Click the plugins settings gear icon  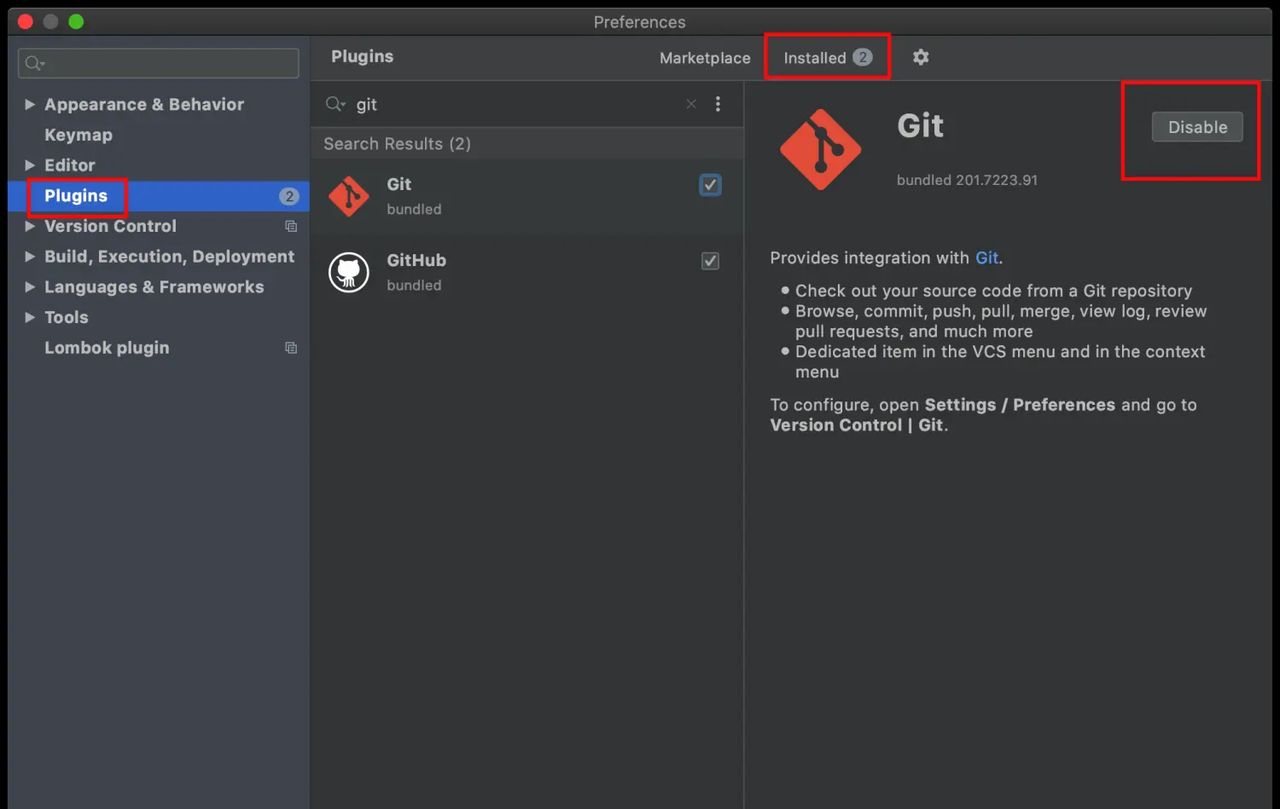[921, 57]
